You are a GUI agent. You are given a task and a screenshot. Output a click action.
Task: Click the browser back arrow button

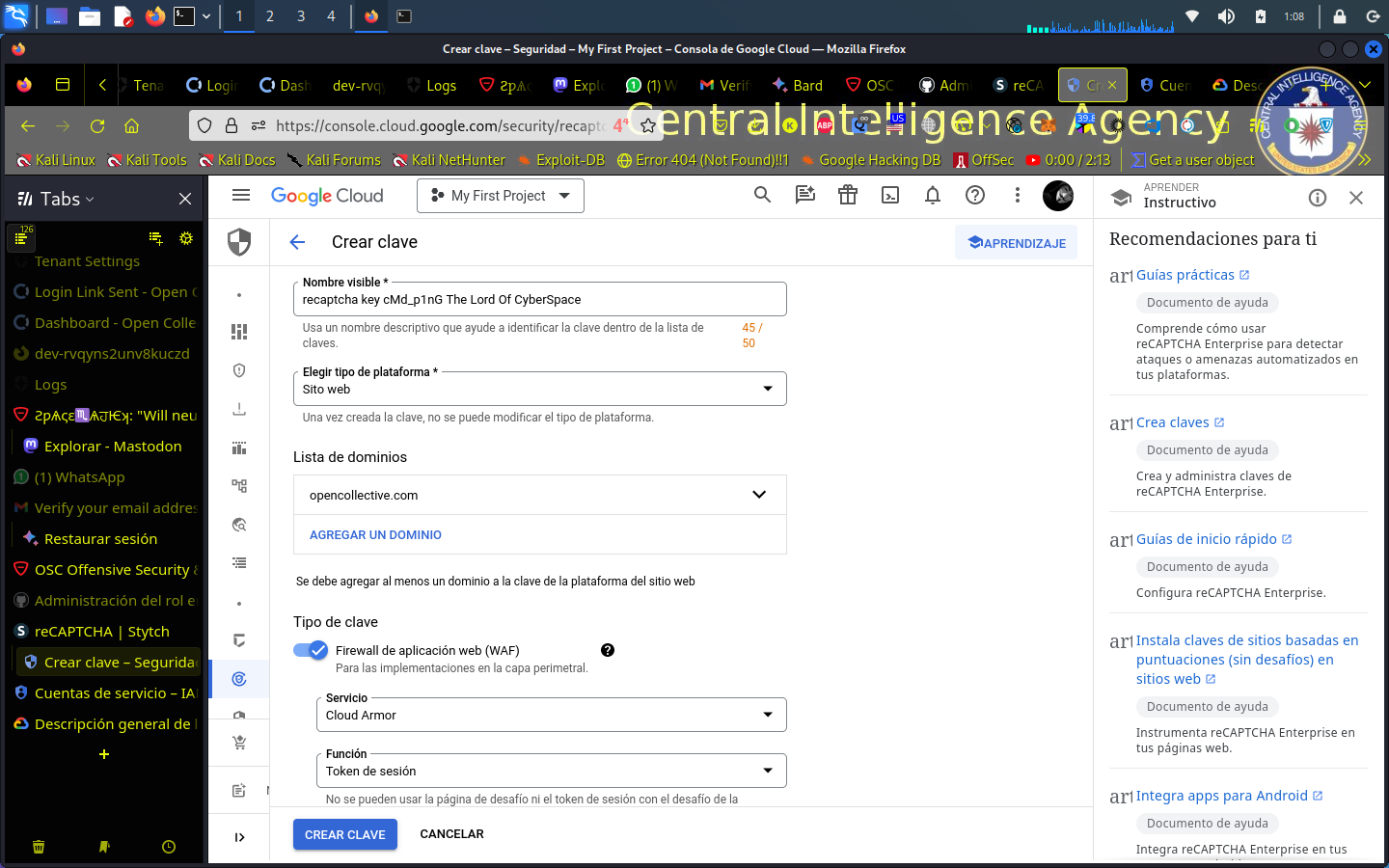(x=28, y=125)
